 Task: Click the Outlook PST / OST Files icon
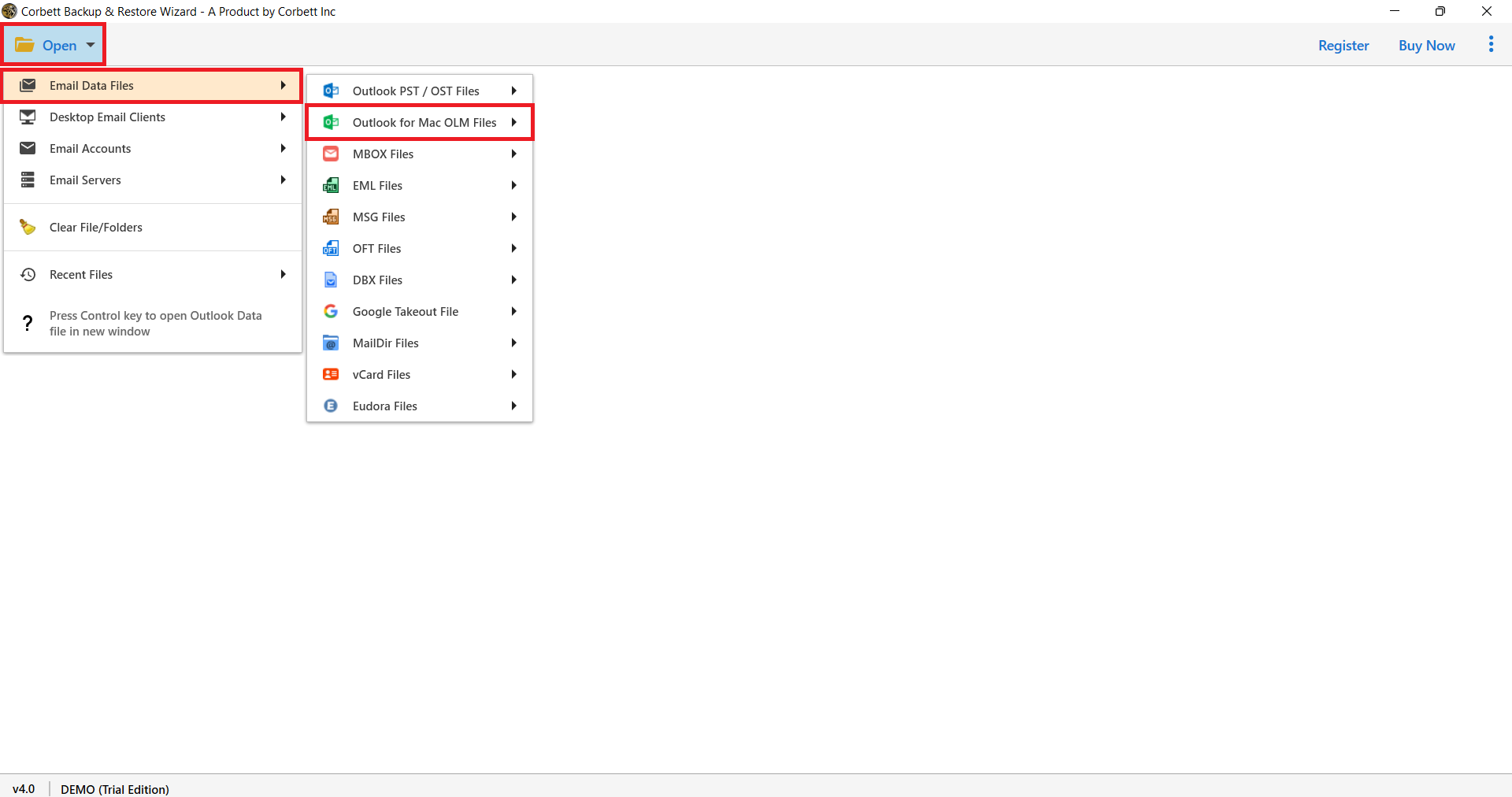[x=331, y=91]
